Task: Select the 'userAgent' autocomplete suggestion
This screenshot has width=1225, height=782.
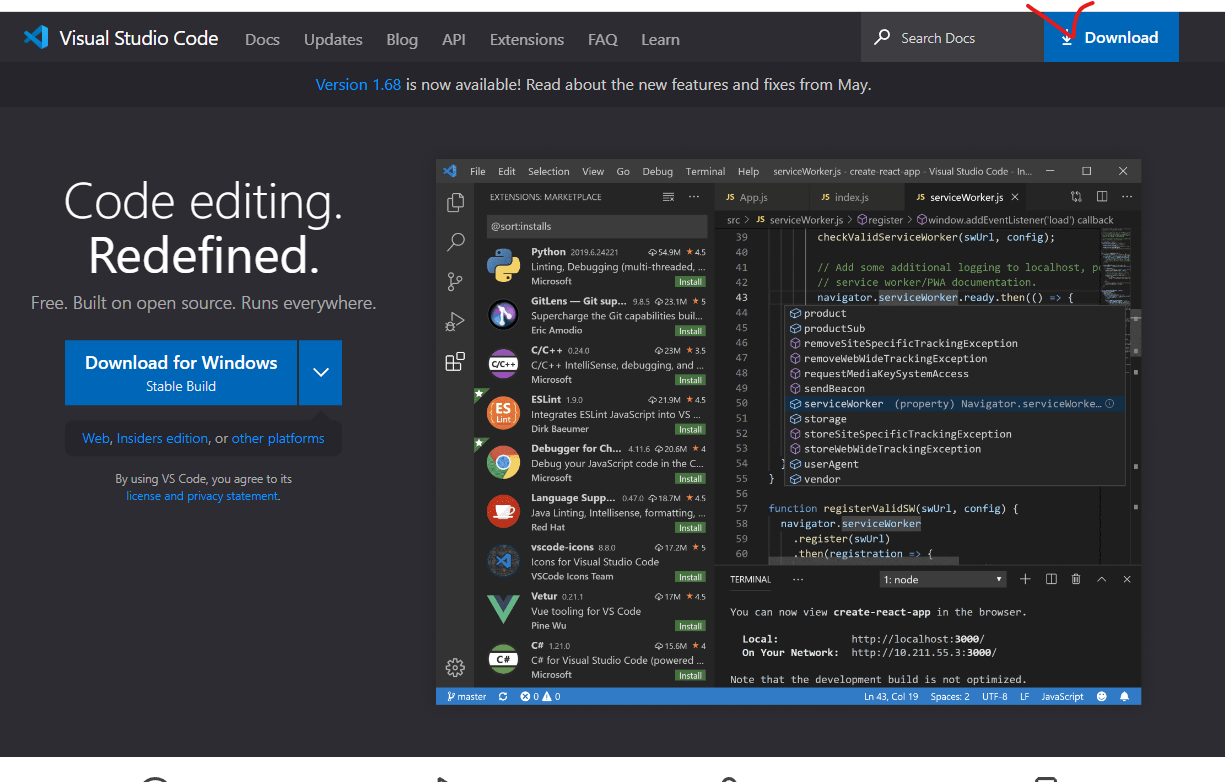Action: (955, 464)
